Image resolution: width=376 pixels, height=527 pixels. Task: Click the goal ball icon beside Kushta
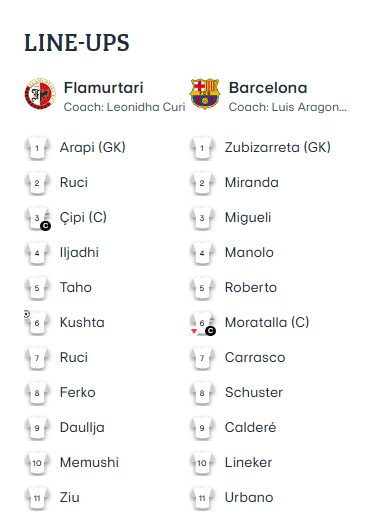click(27, 314)
